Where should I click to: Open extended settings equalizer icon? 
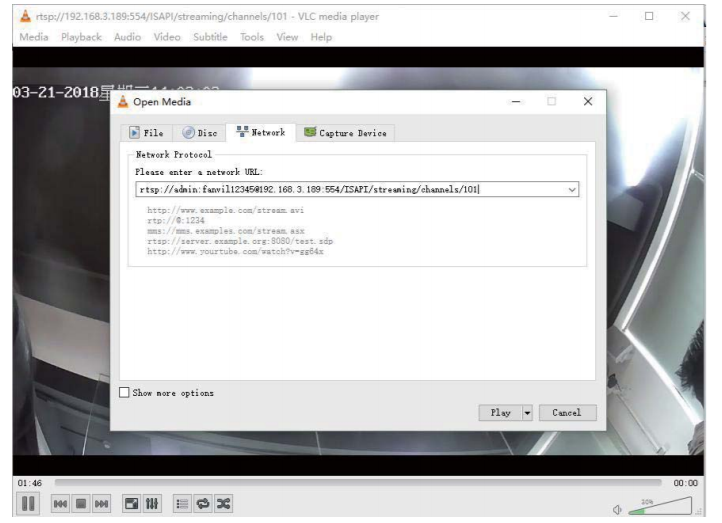pos(152,504)
